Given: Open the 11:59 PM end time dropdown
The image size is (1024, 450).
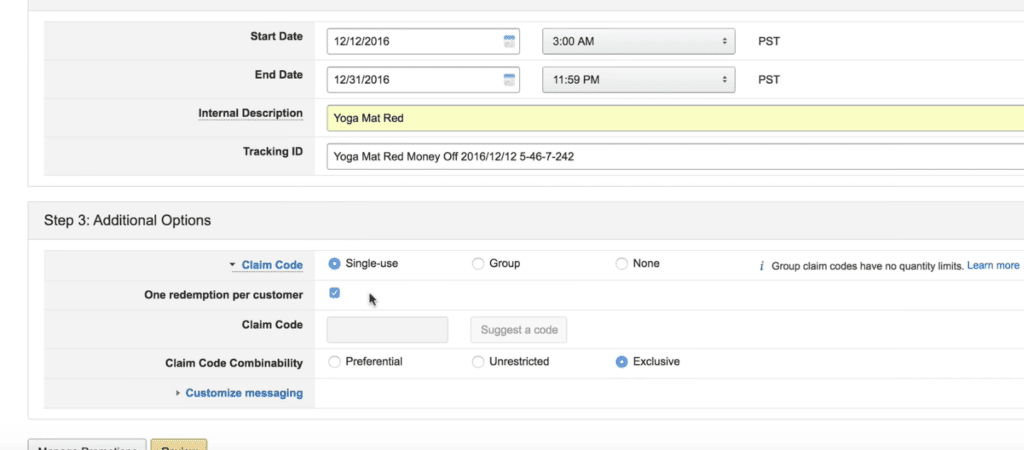Looking at the screenshot, I should [638, 80].
